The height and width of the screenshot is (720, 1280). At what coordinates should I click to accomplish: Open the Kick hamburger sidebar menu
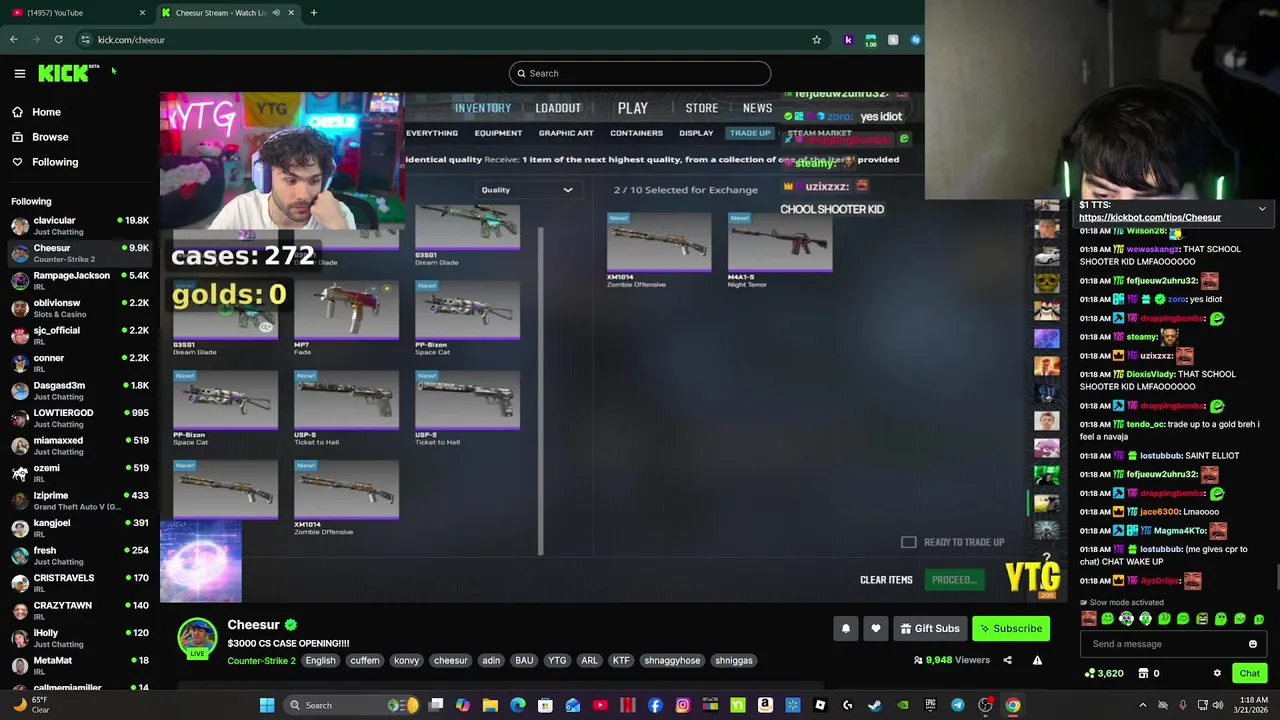(19, 73)
